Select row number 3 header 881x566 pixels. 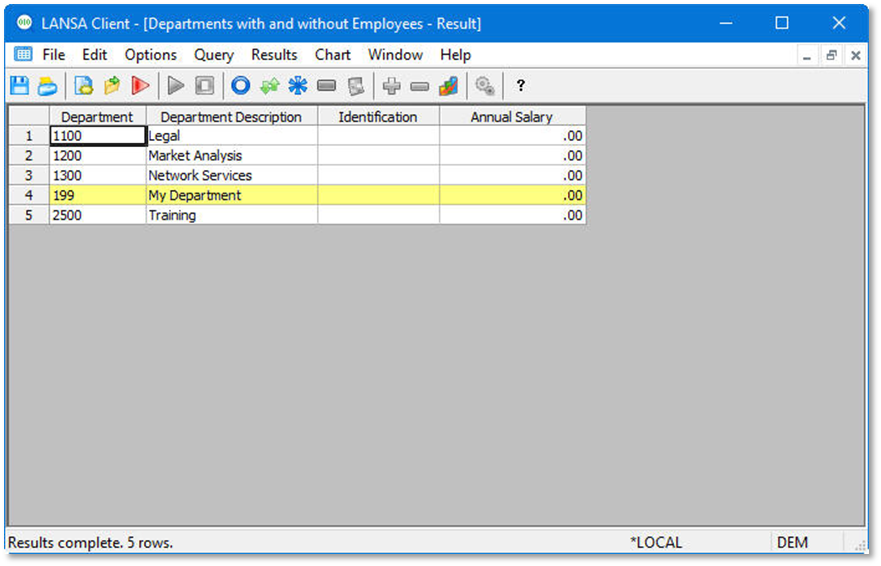pos(29,175)
